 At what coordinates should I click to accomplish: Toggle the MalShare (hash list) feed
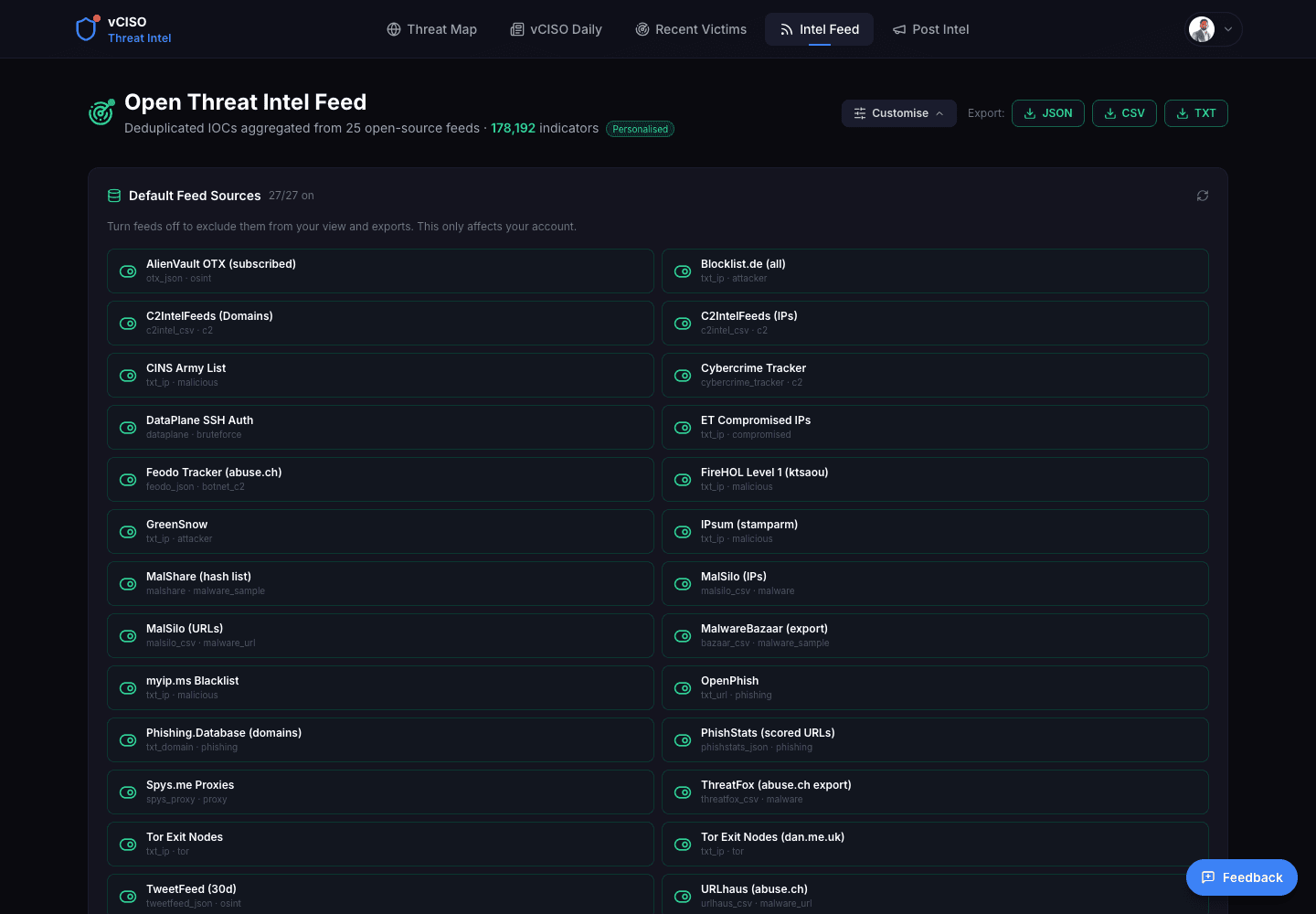[x=128, y=584]
